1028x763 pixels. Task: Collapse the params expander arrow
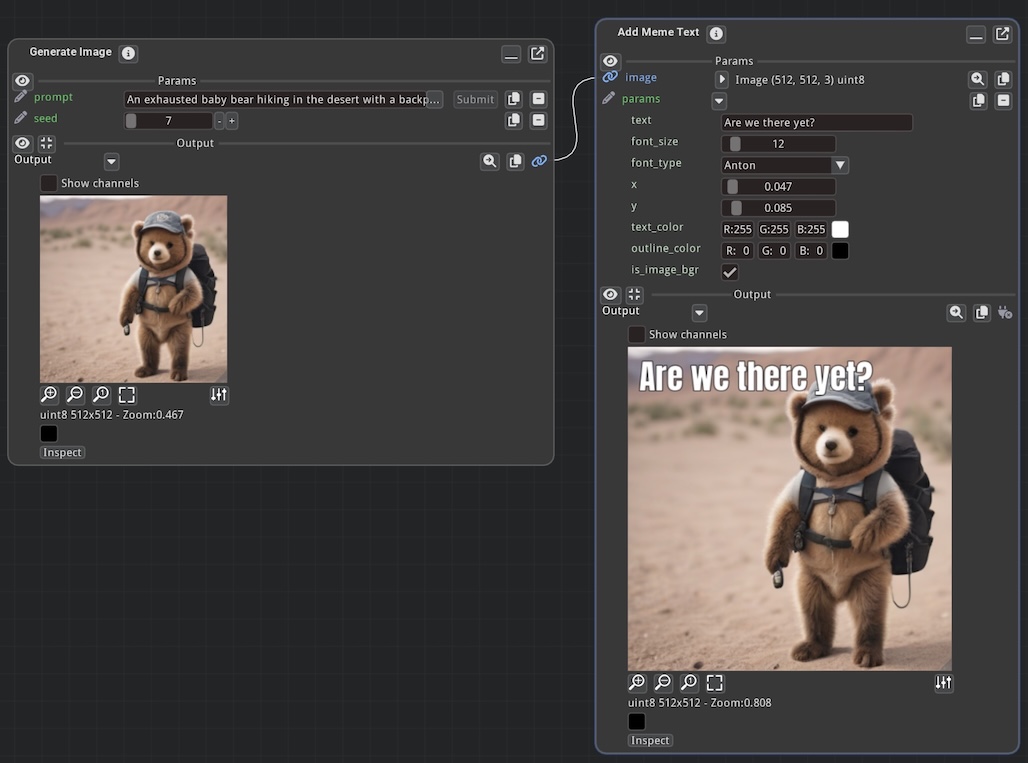pos(719,100)
